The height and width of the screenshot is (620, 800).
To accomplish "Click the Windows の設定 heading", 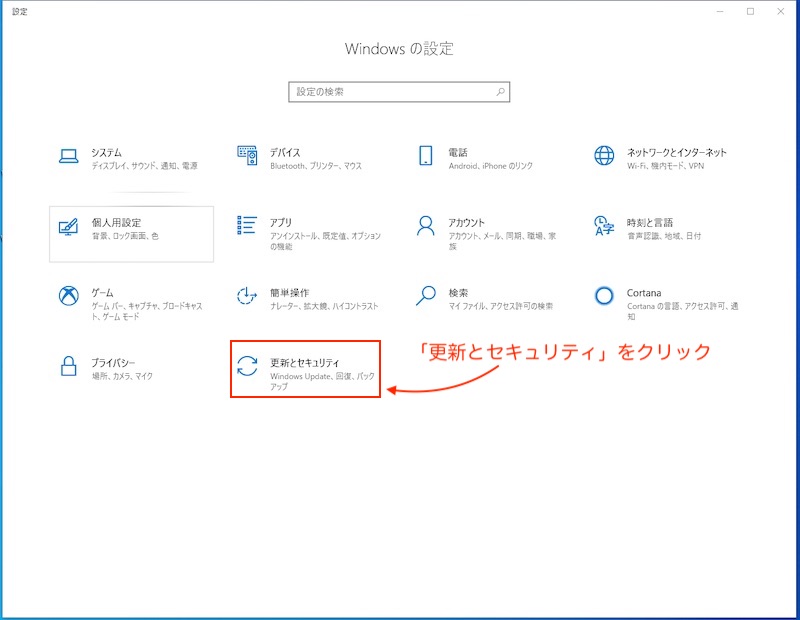I will [x=399, y=49].
